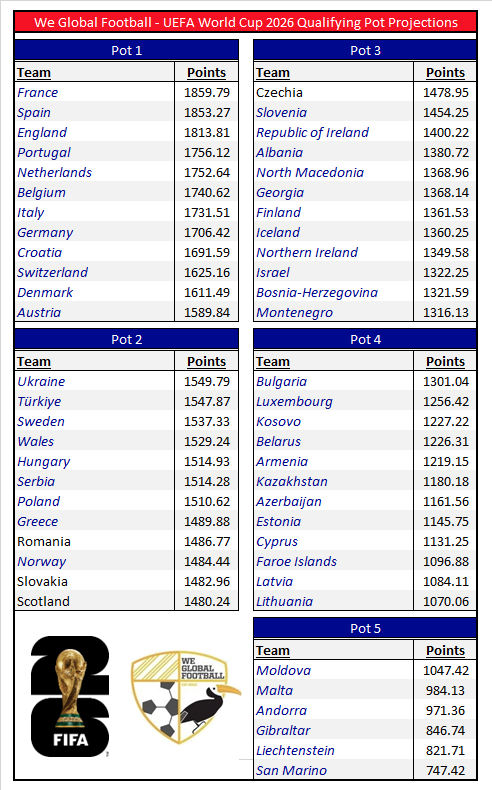
Task: Click the Team column header in Pot 4
Action: tap(273, 362)
